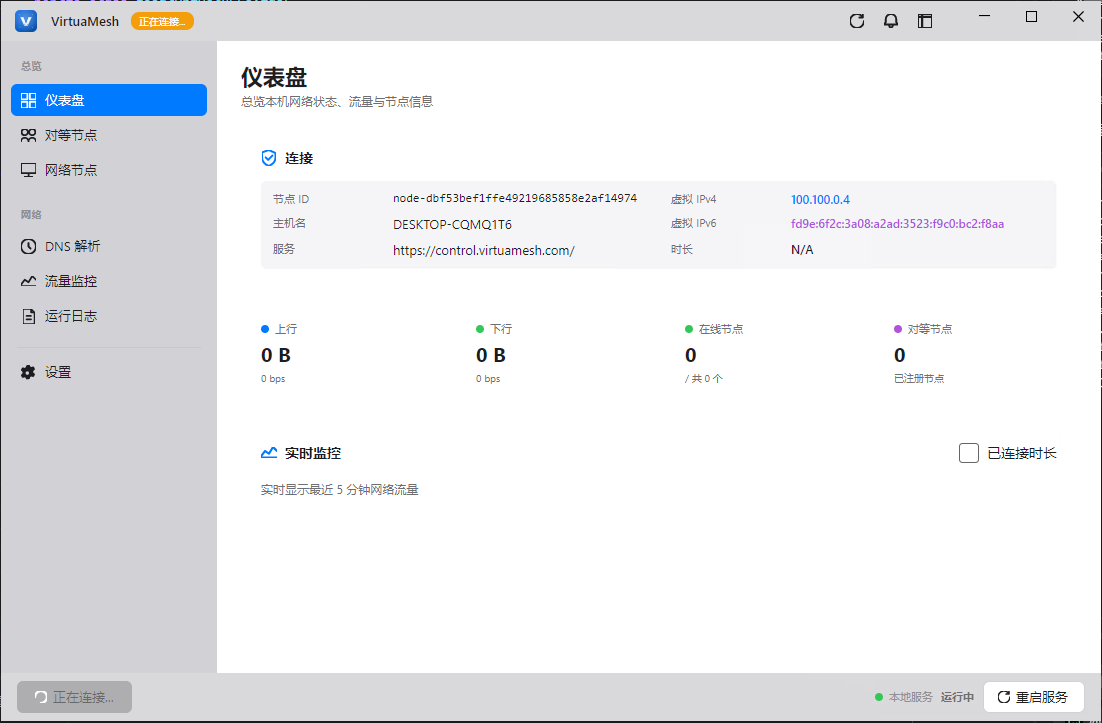Click the 重启服务 button
The width and height of the screenshot is (1102, 723).
pos(1033,697)
